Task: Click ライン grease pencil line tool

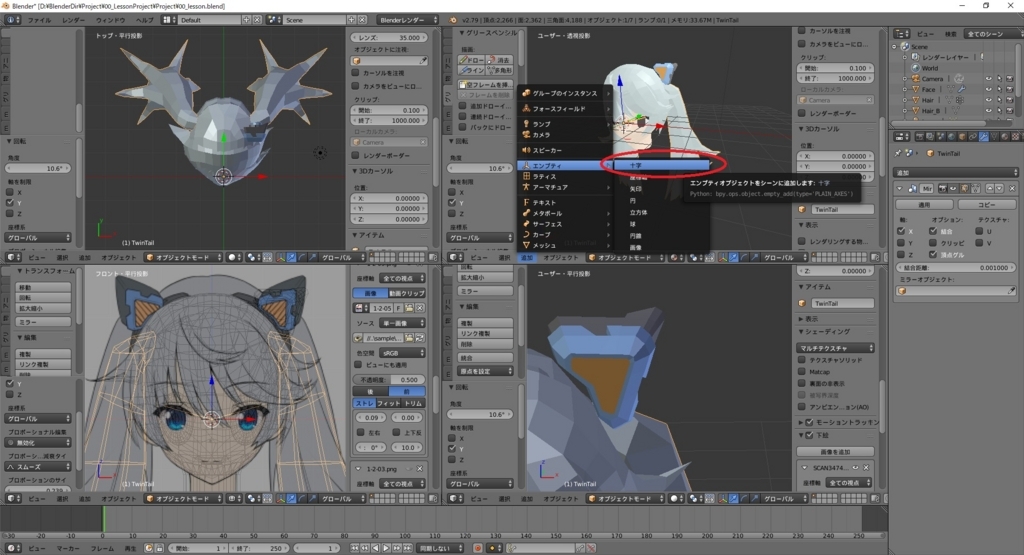Action: (x=472, y=71)
